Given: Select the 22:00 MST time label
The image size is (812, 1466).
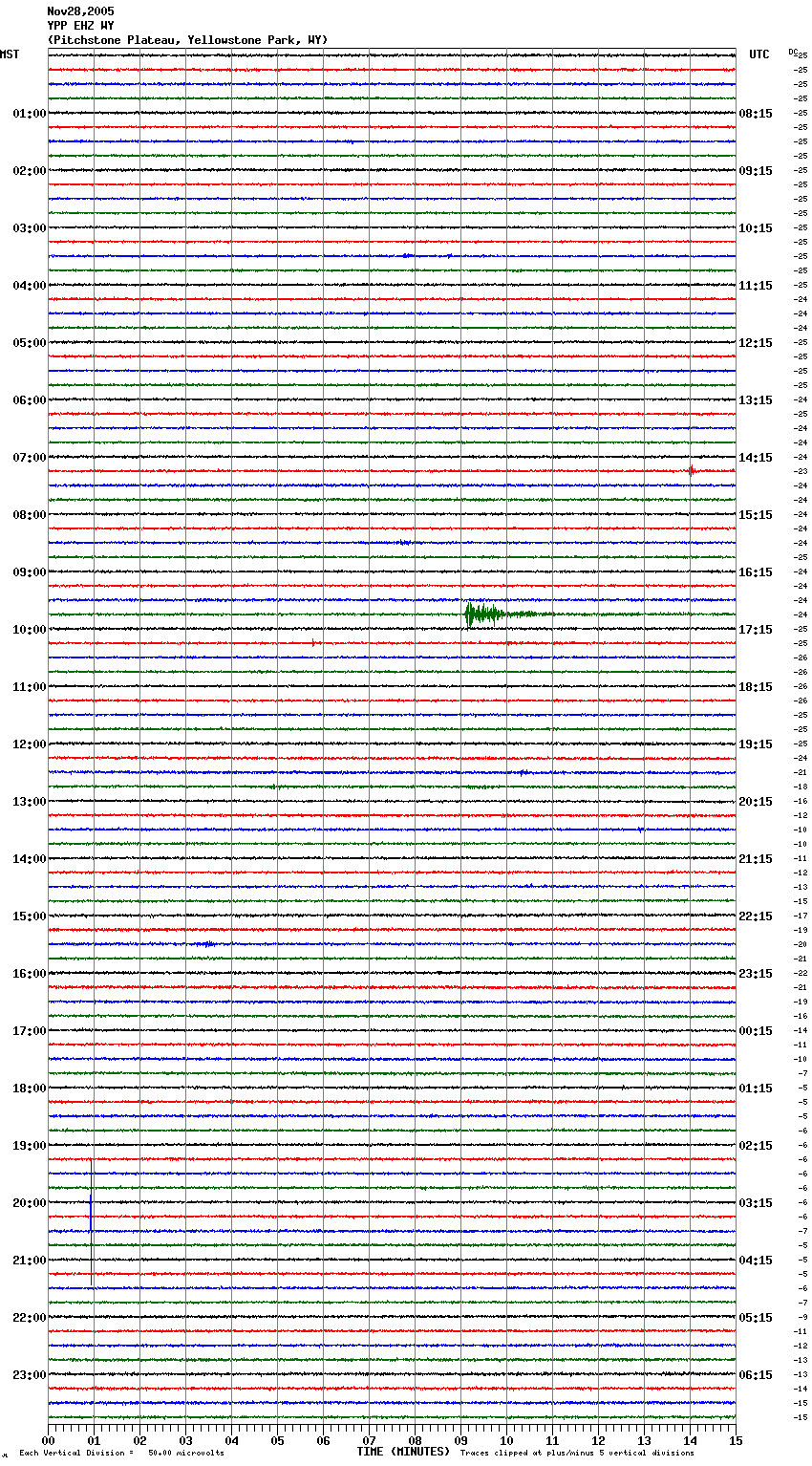Looking at the screenshot, I should point(29,1318).
